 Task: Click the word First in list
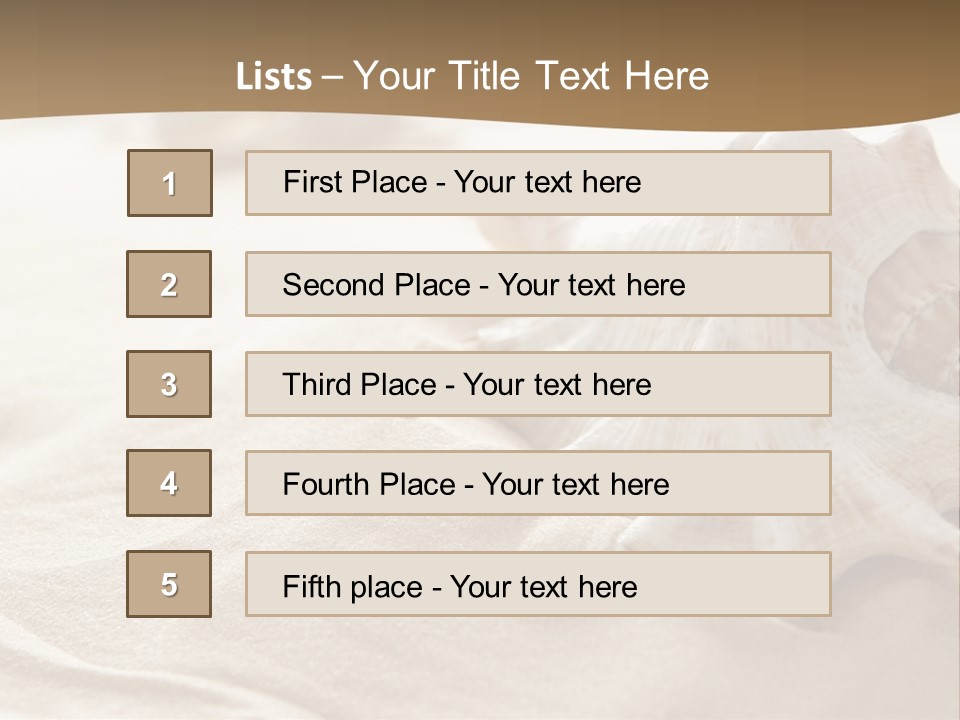click(x=310, y=182)
